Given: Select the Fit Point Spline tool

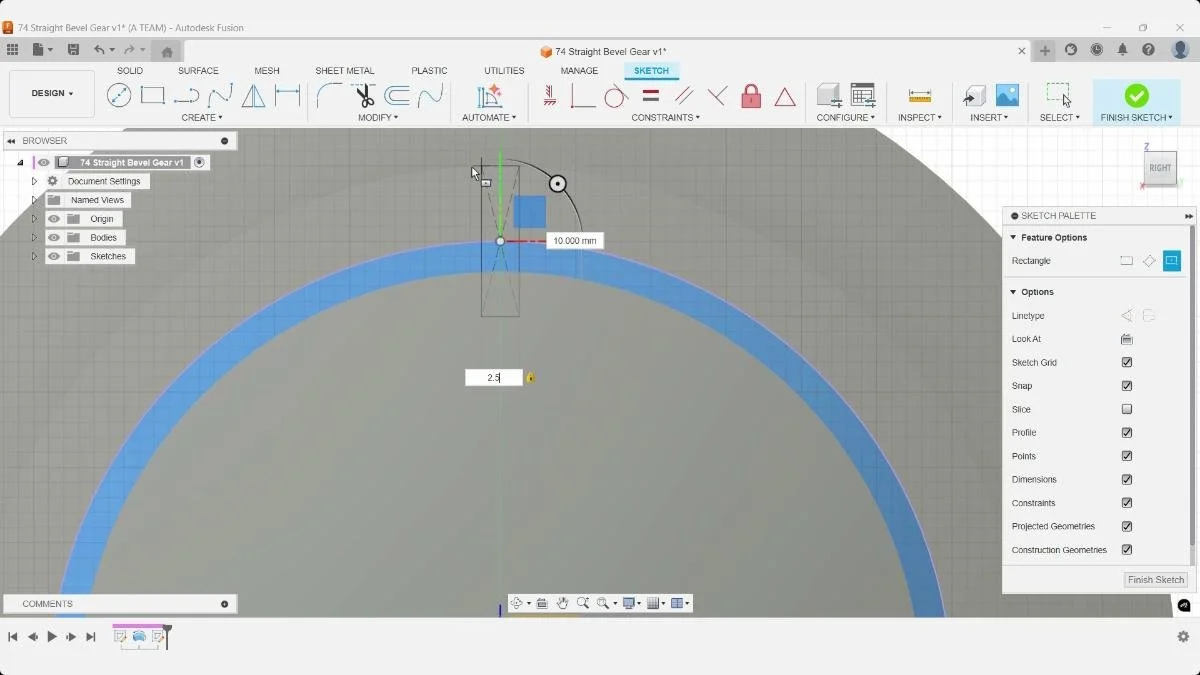Looking at the screenshot, I should coord(221,96).
